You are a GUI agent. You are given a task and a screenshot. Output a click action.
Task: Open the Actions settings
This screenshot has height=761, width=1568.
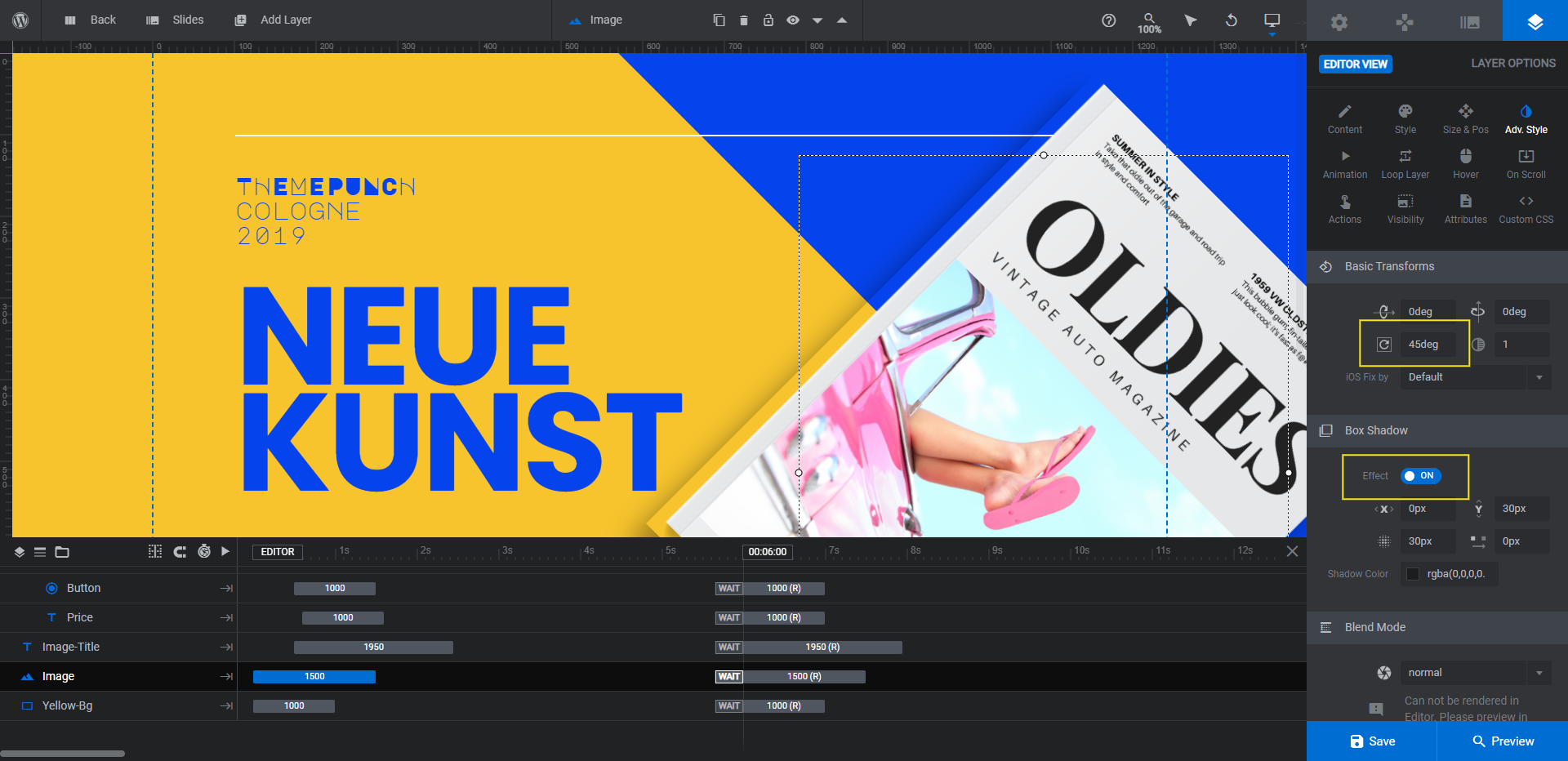click(x=1345, y=209)
